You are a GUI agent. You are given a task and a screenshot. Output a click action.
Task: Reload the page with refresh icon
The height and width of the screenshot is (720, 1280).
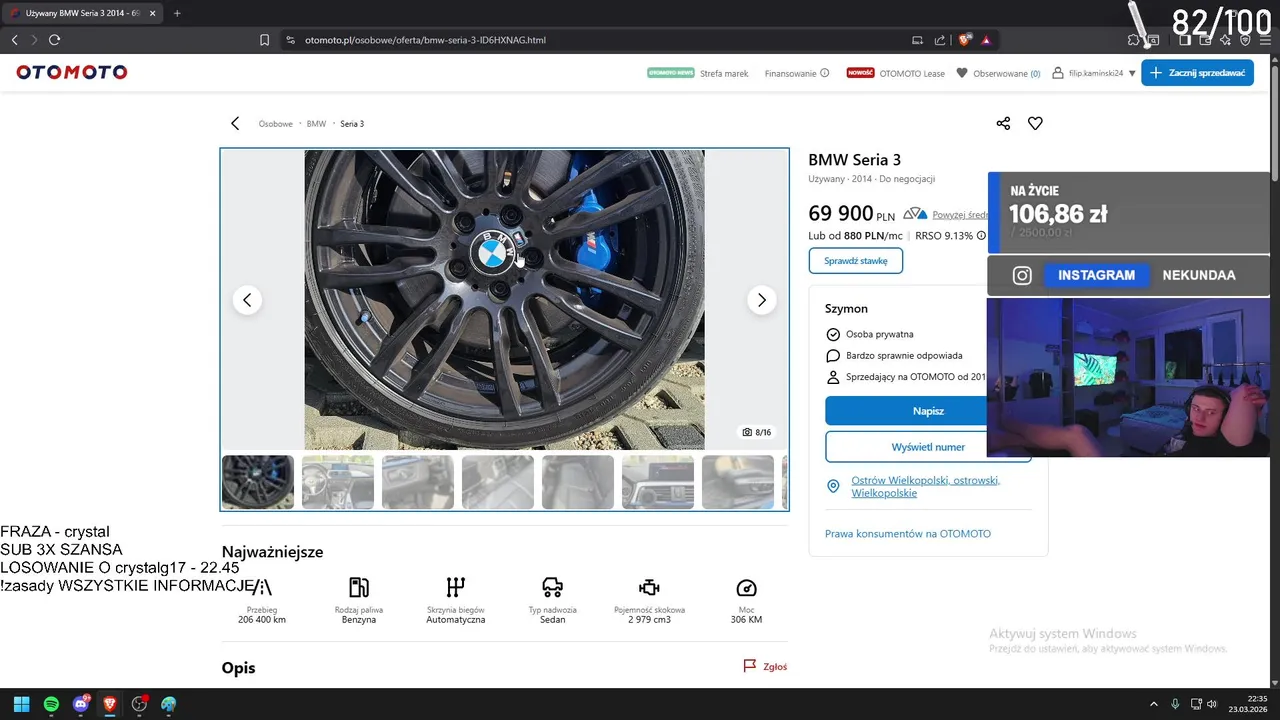pos(54,40)
